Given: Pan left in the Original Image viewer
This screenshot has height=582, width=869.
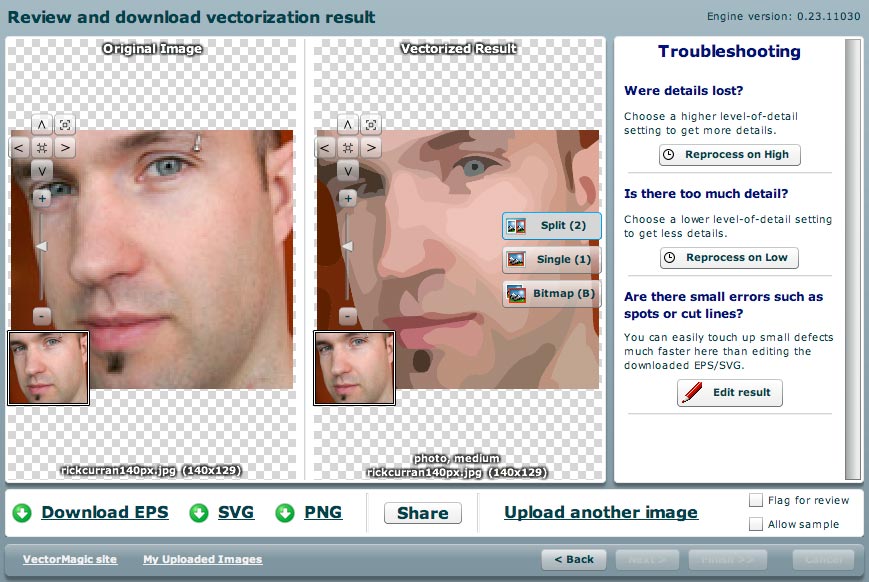Looking at the screenshot, I should pyautogui.click(x=19, y=147).
